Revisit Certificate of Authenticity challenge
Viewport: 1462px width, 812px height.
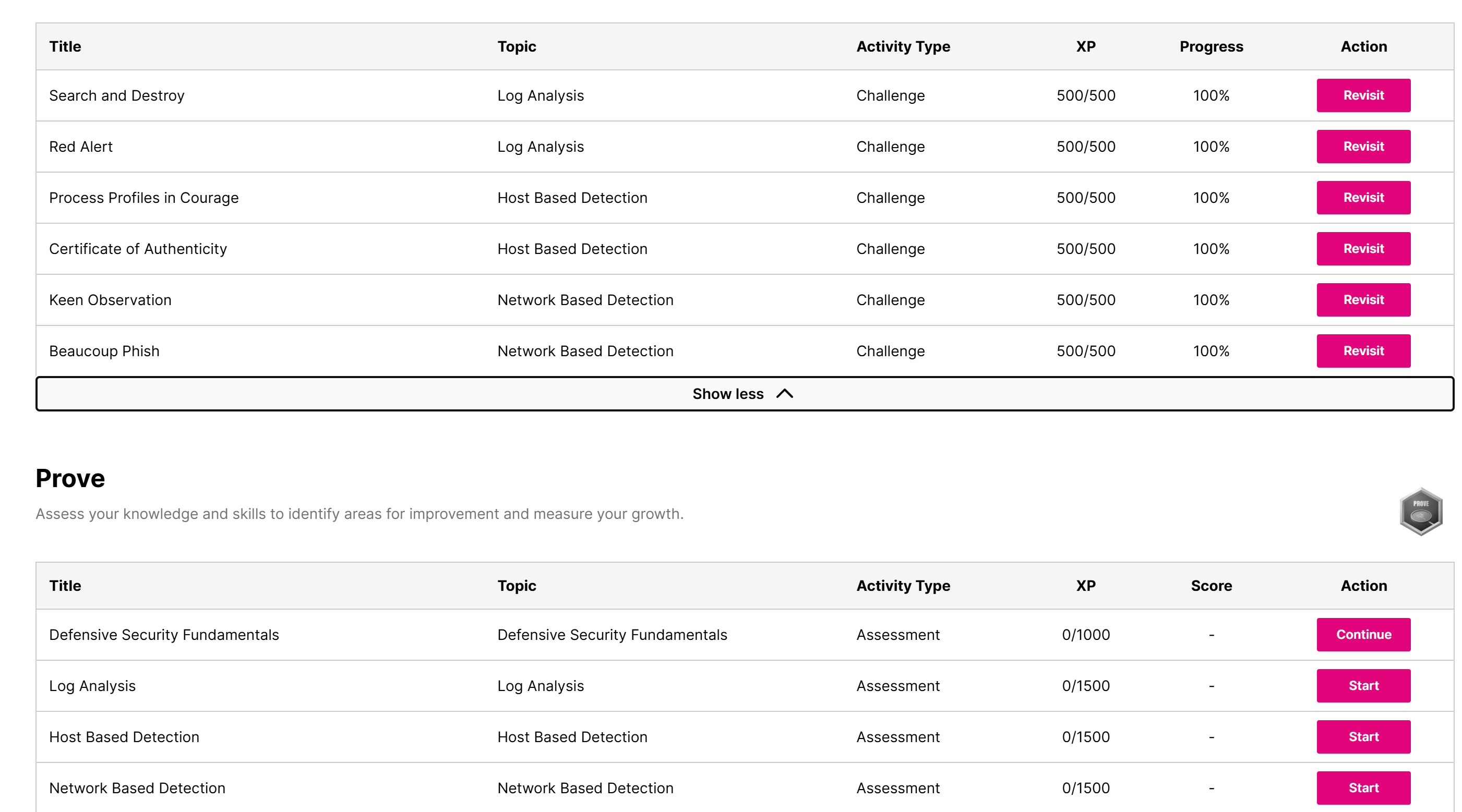1363,249
